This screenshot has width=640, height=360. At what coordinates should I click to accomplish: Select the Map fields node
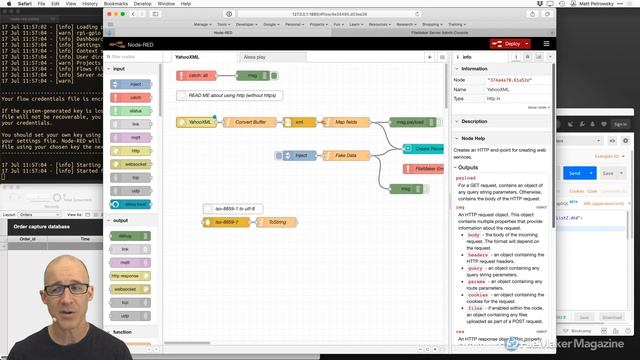(x=346, y=122)
